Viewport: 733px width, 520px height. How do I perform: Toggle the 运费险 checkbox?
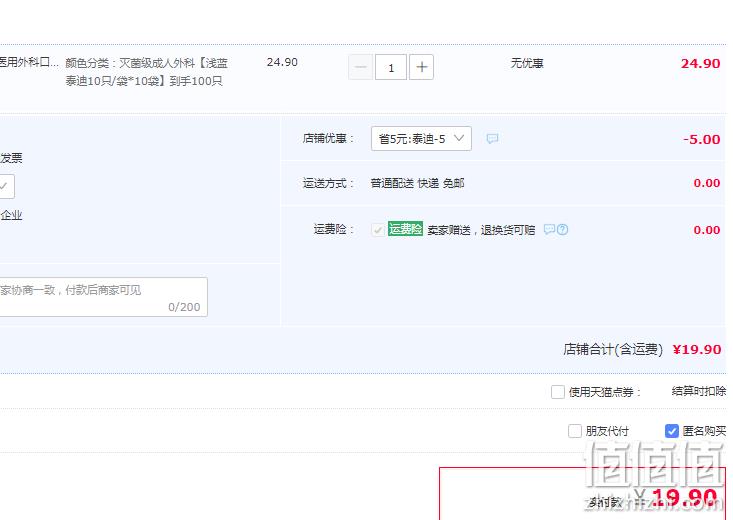[378, 230]
